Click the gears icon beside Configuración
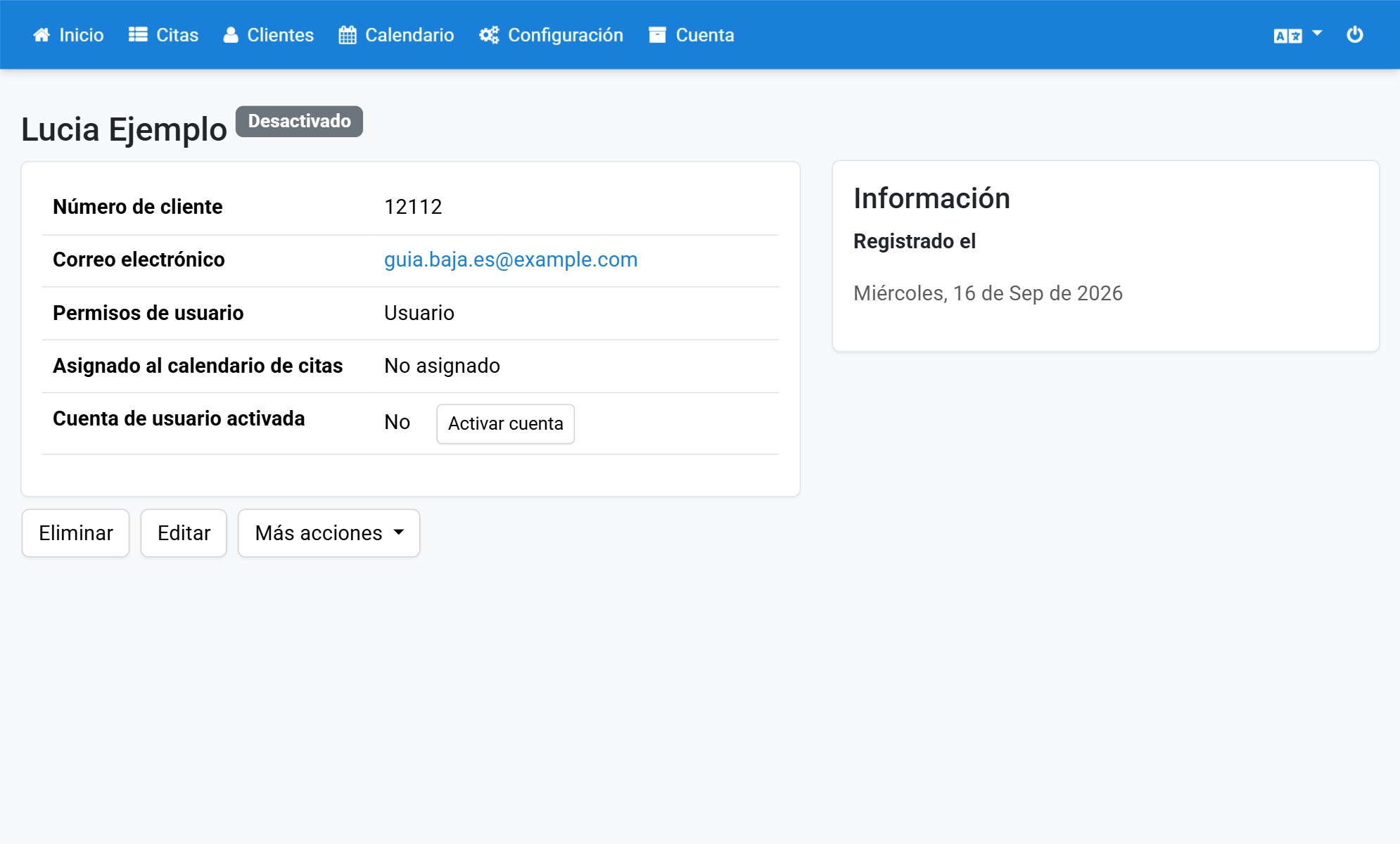Screen dimensions: 1400x844 (x=489, y=35)
